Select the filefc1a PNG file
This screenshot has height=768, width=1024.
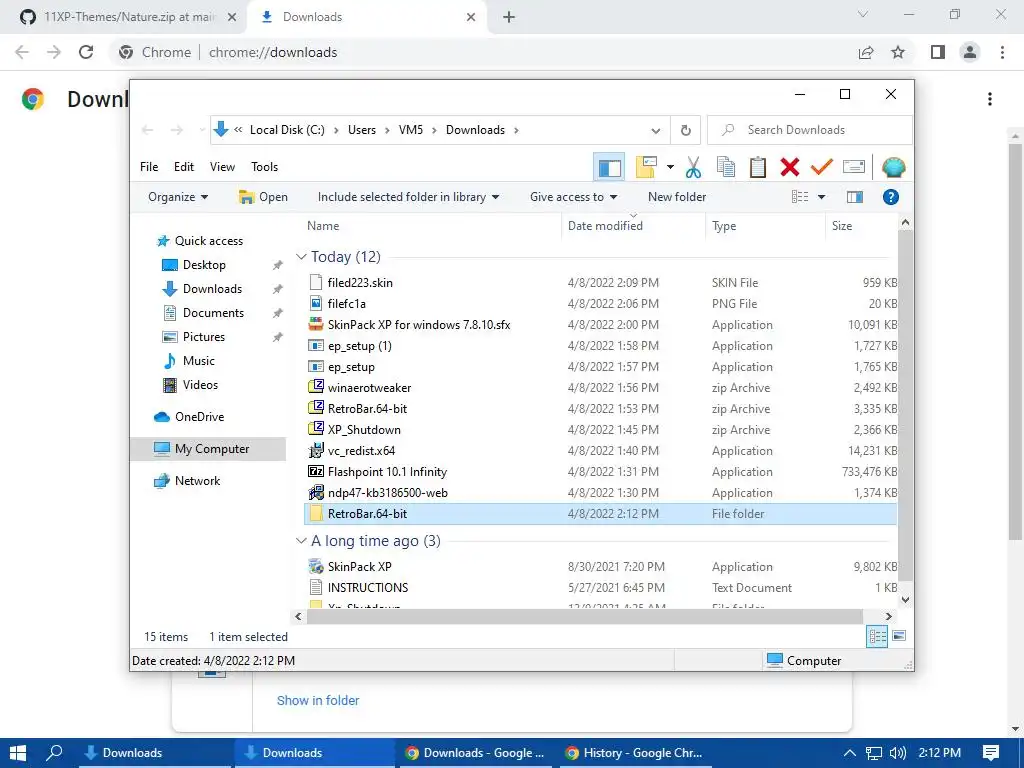pos(601,304)
